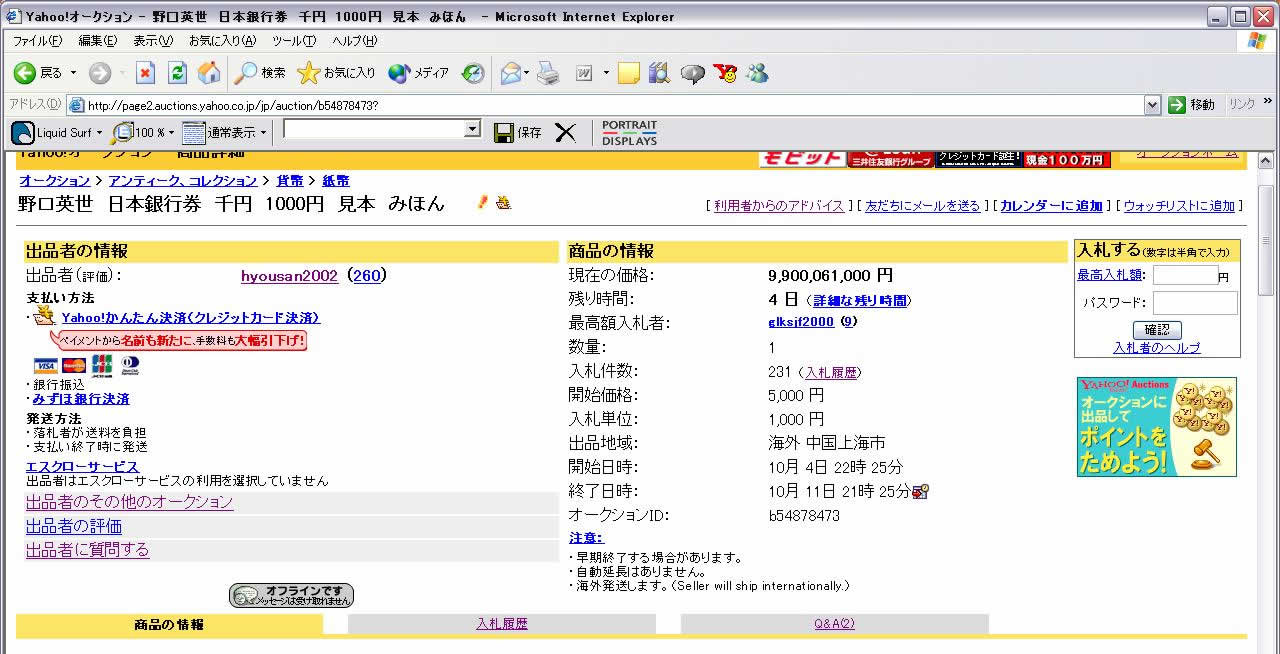Open the 確認 confirm bid button

(1157, 329)
